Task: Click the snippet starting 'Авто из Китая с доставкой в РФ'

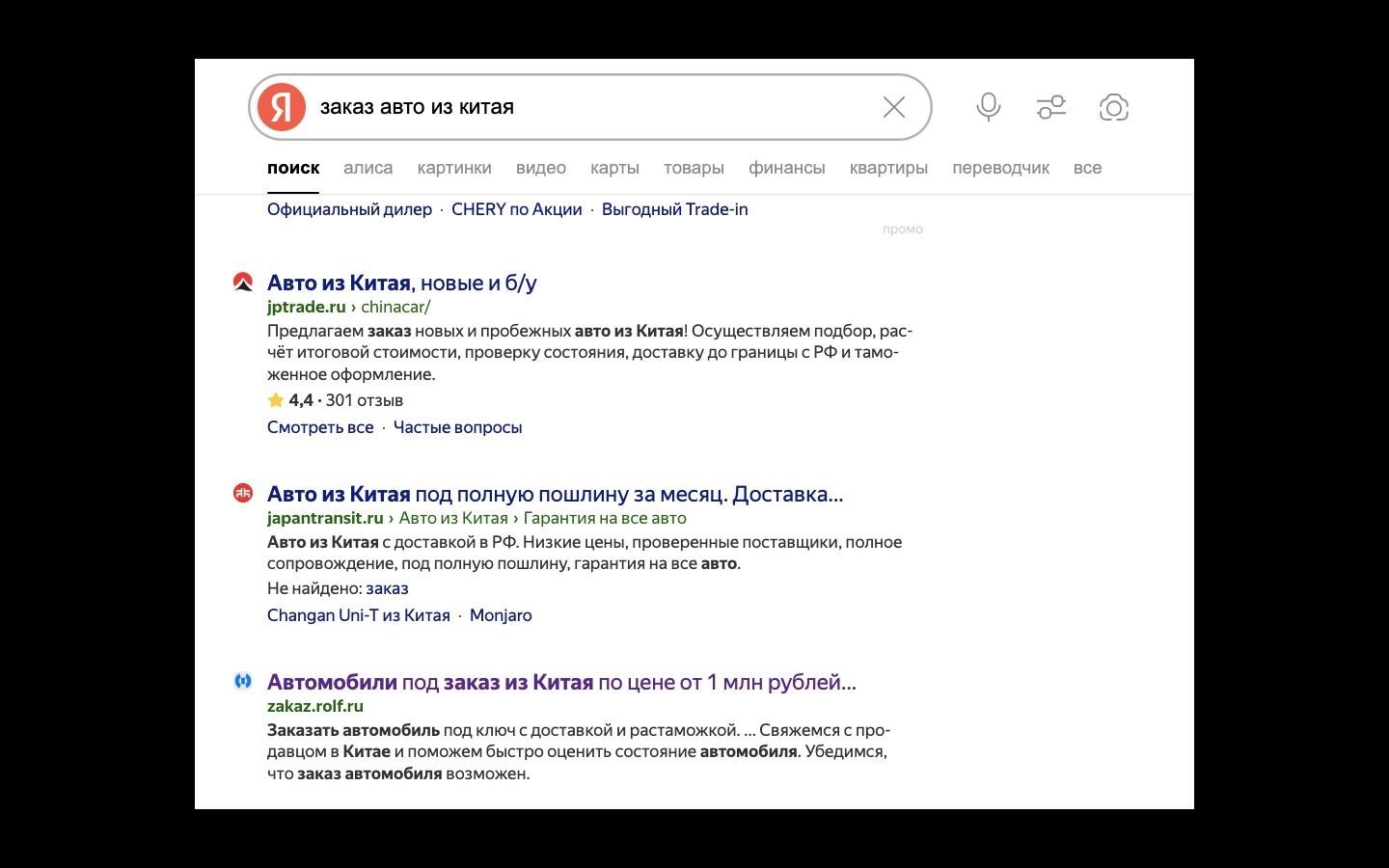Action: pos(585,553)
